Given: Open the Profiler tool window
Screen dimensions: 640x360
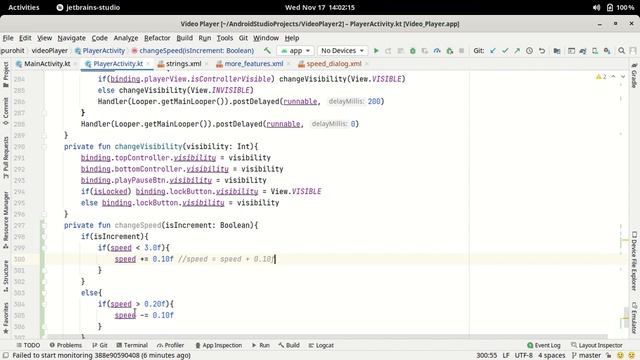Looking at the screenshot, I should click(x=170, y=345).
